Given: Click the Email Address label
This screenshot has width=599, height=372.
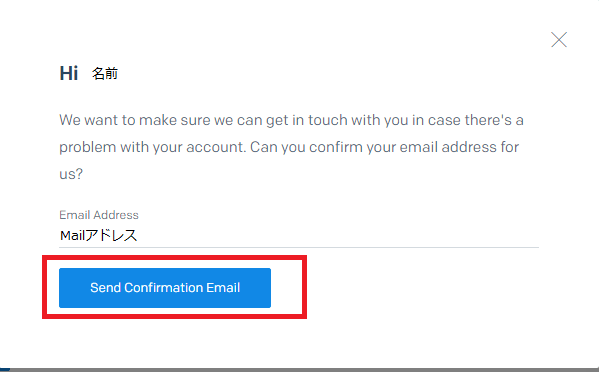Looking at the screenshot, I should pos(99,215).
